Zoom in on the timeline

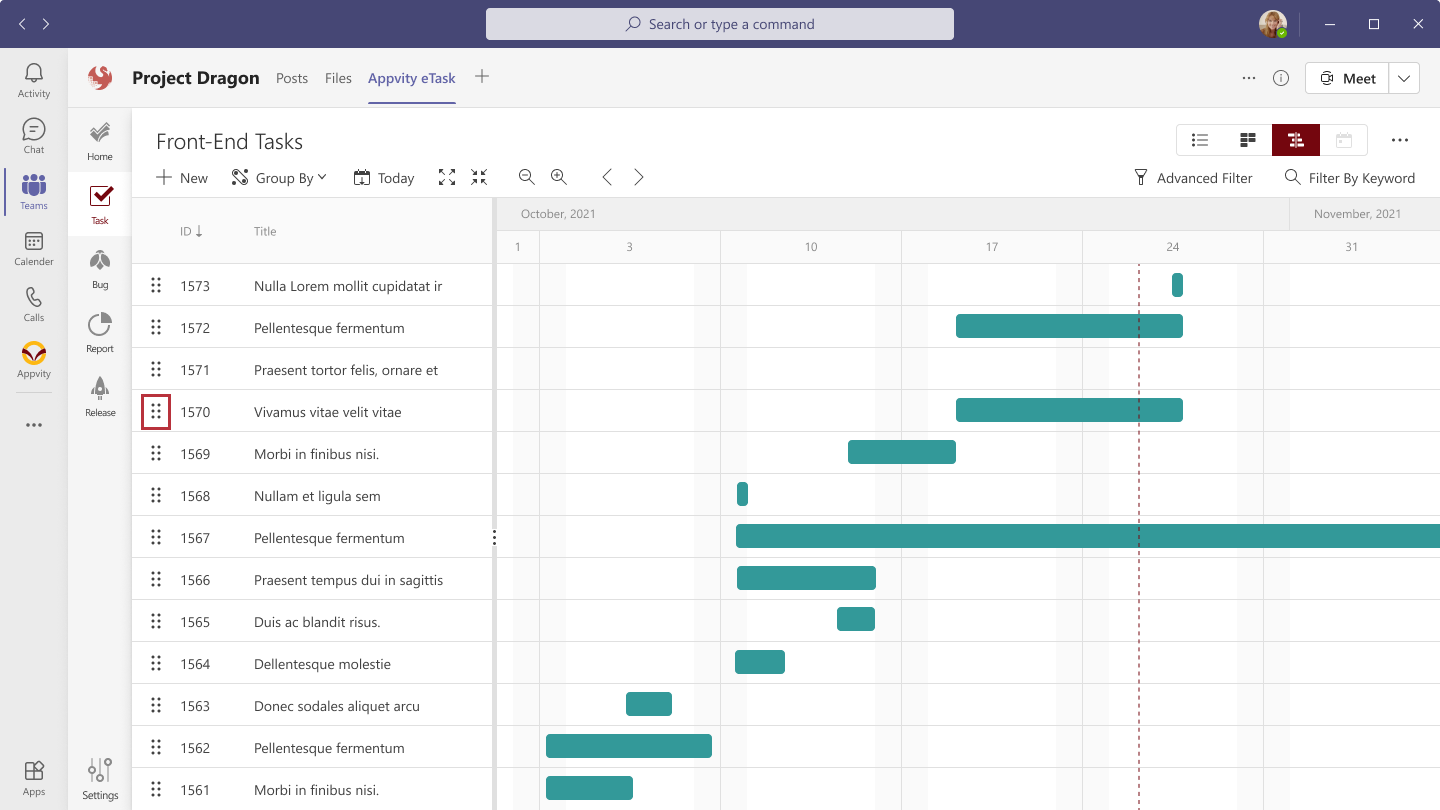(x=558, y=177)
